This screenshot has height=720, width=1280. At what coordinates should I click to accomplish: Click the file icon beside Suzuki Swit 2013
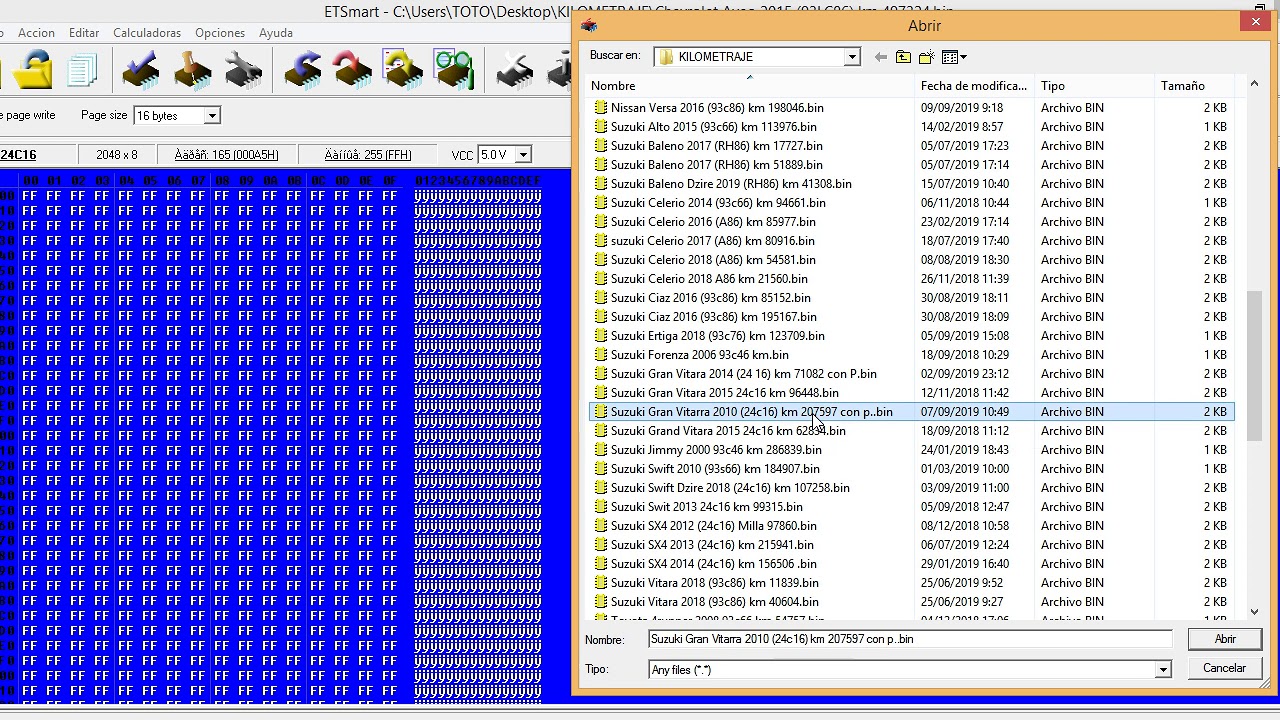(600, 506)
